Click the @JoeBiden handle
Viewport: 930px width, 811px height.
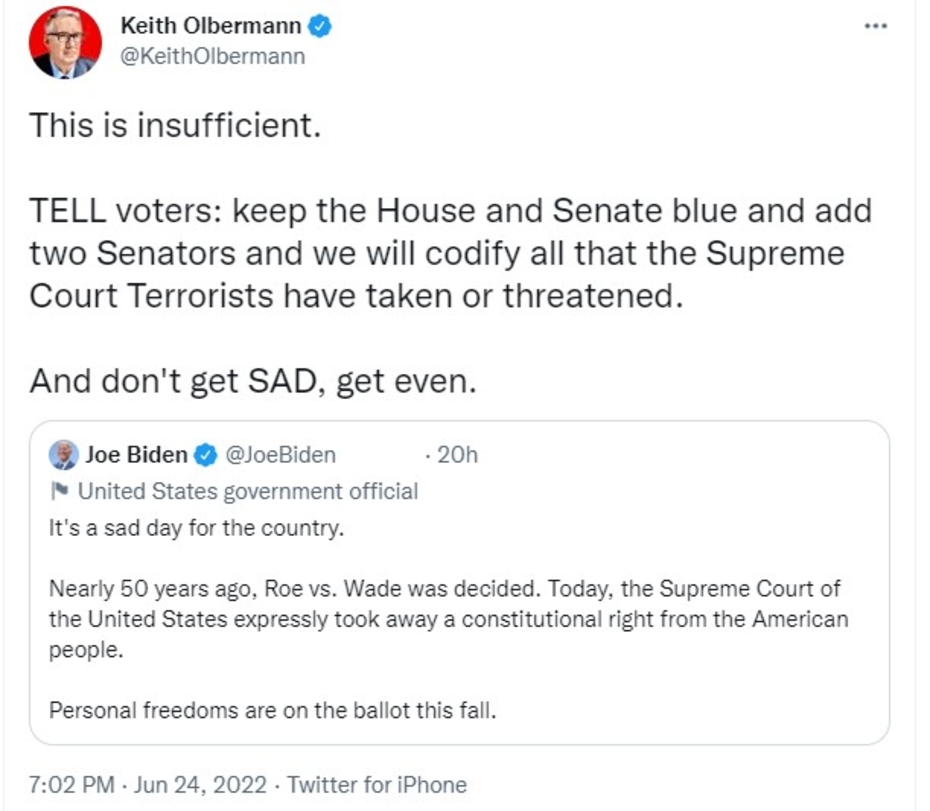pyautogui.click(x=281, y=456)
